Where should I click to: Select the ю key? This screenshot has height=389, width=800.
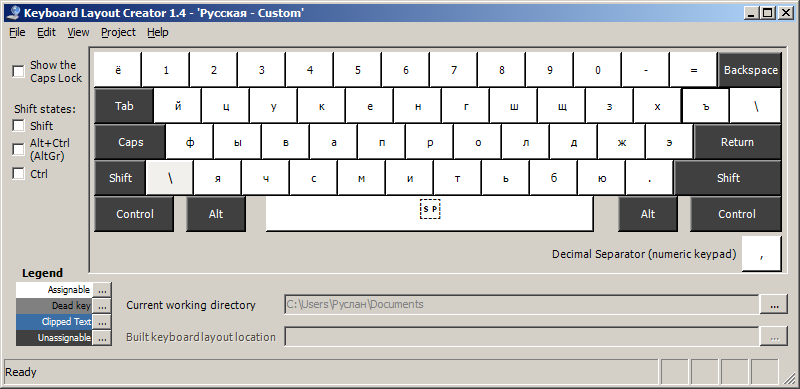(x=601, y=178)
